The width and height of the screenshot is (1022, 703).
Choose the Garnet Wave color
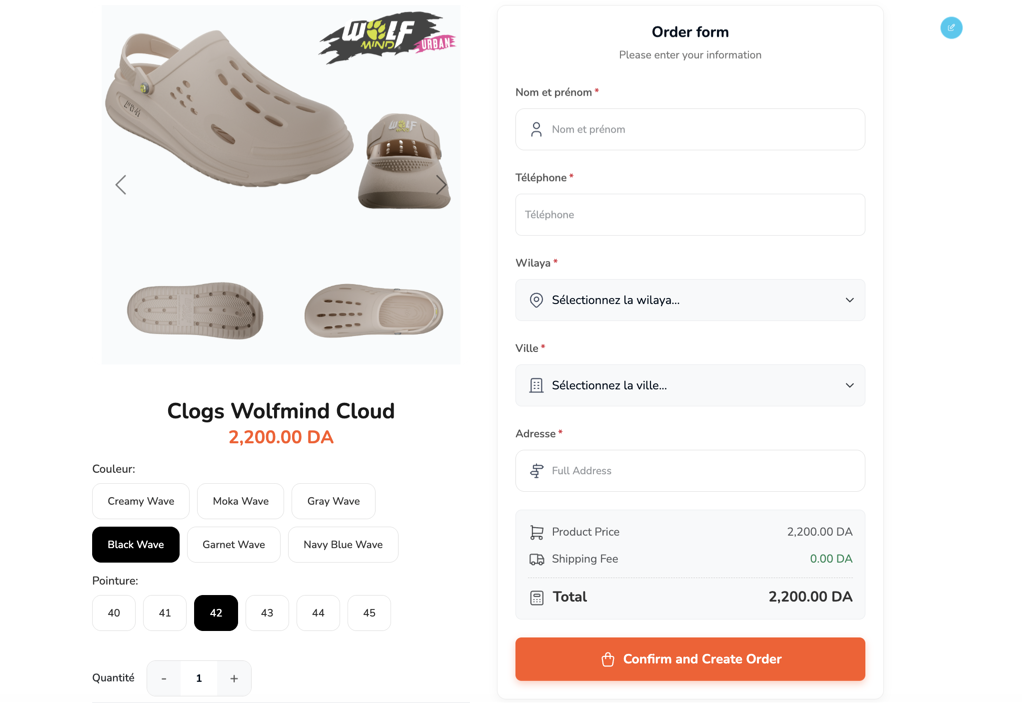pos(234,545)
